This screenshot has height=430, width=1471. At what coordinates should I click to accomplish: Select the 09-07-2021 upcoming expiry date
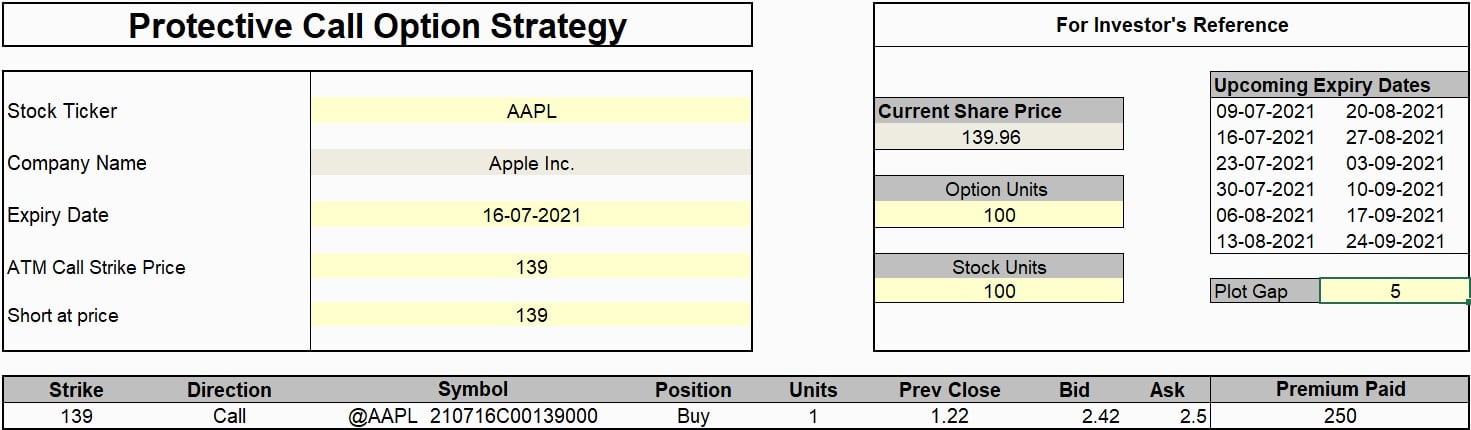1265,111
